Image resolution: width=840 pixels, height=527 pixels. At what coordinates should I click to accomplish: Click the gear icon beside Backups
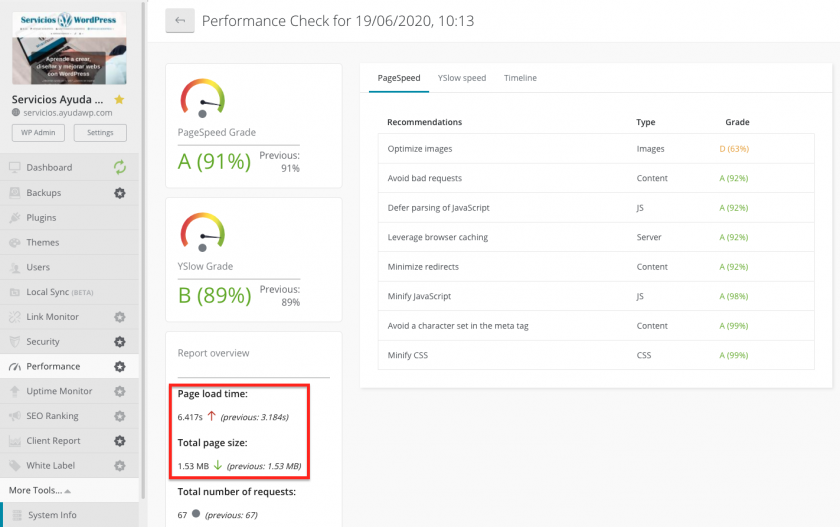(120, 193)
